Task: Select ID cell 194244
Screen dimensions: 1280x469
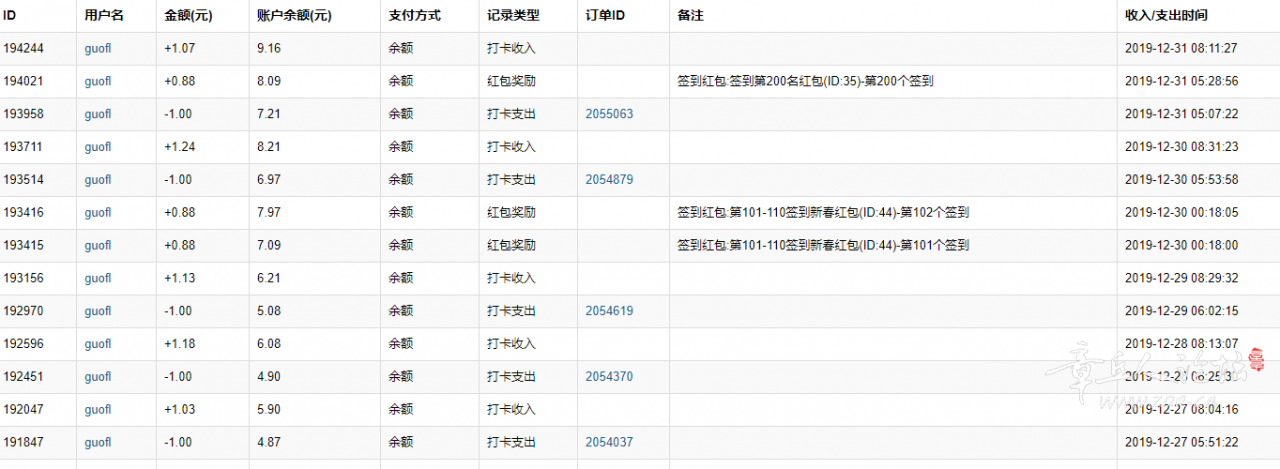Action: pos(23,48)
